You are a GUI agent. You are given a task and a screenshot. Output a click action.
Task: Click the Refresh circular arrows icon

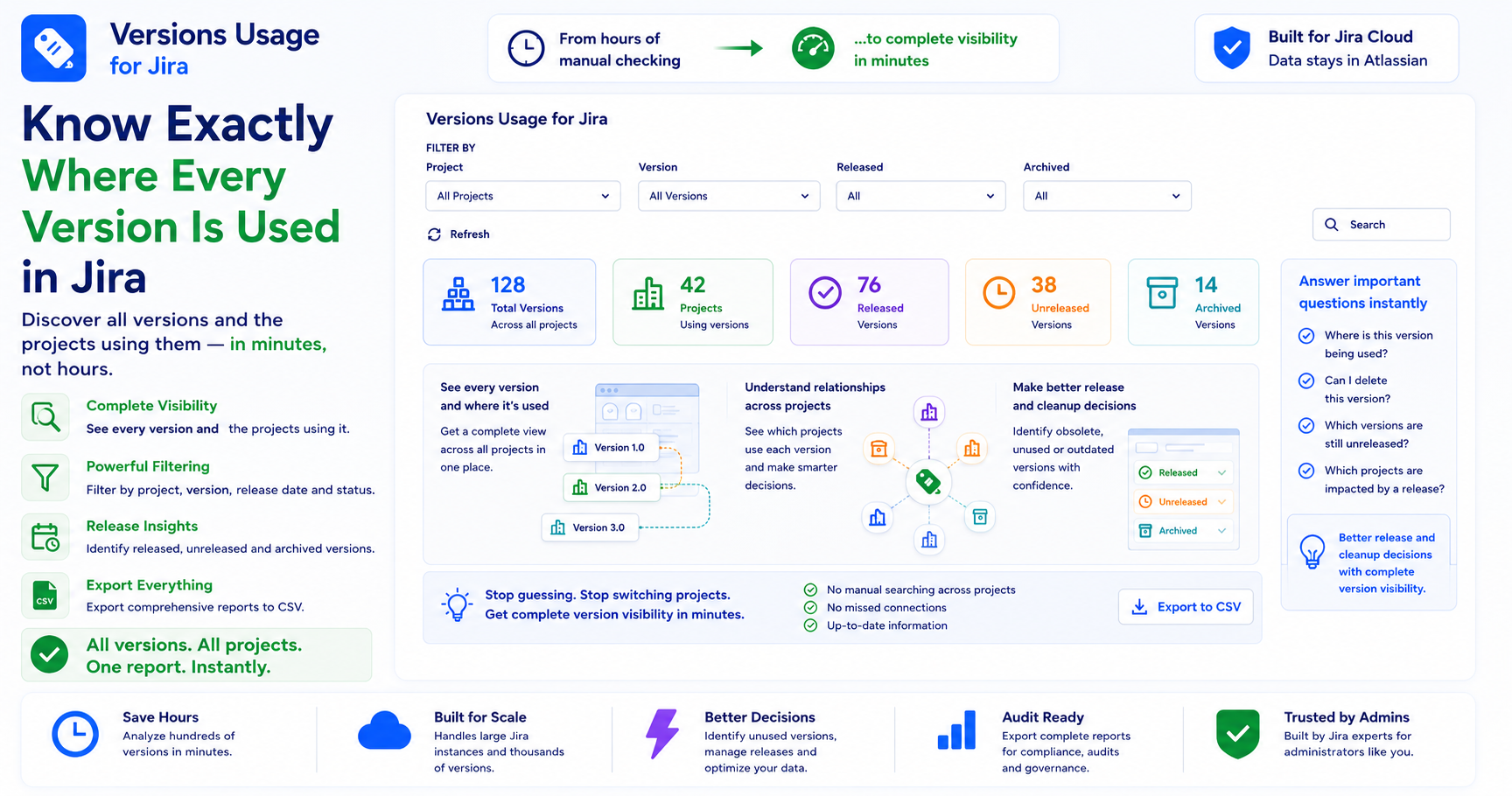(434, 234)
